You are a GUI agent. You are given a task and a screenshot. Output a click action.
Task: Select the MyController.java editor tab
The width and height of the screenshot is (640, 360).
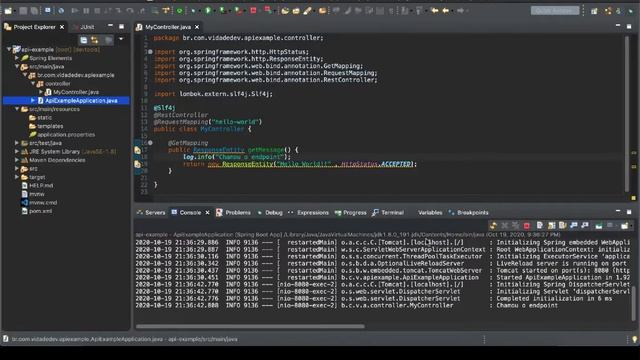pos(168,27)
